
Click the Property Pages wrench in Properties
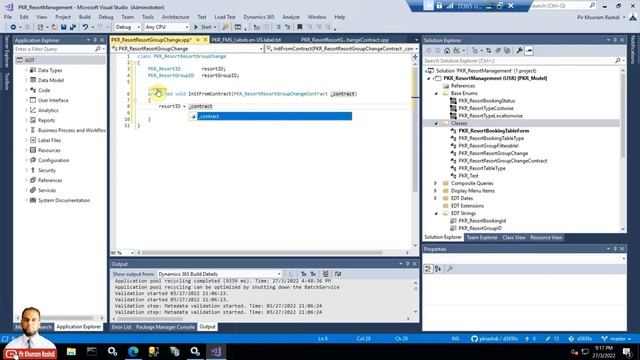(450, 269)
